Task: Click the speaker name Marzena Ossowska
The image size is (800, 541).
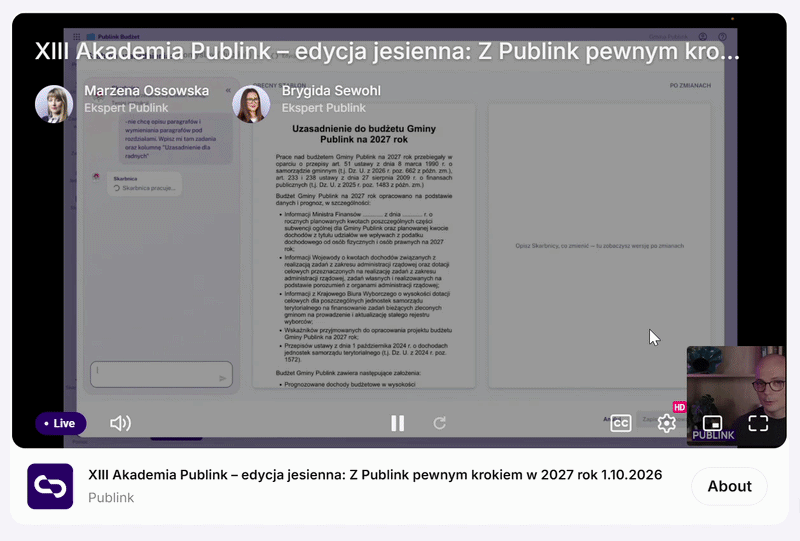Action: [146, 91]
